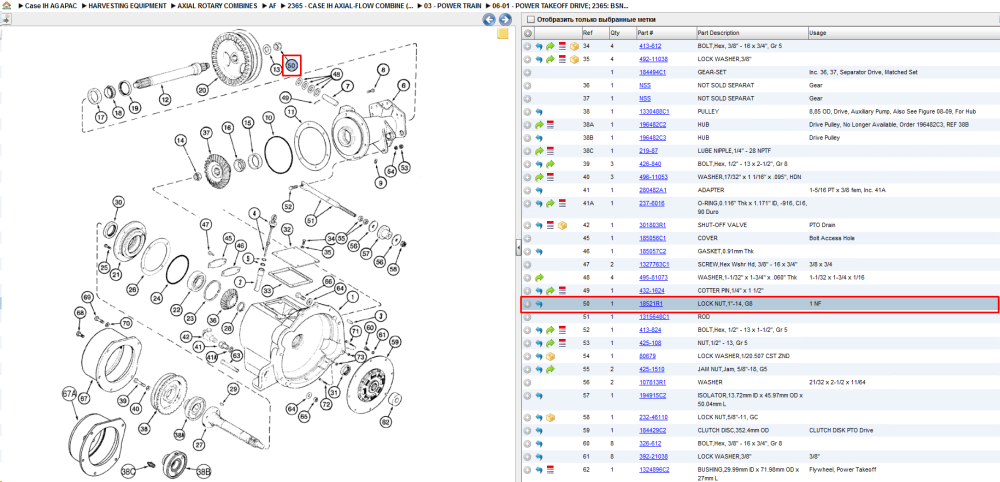Open part number link 184429C2
This screenshot has height=482, width=1000.
tap(652, 431)
